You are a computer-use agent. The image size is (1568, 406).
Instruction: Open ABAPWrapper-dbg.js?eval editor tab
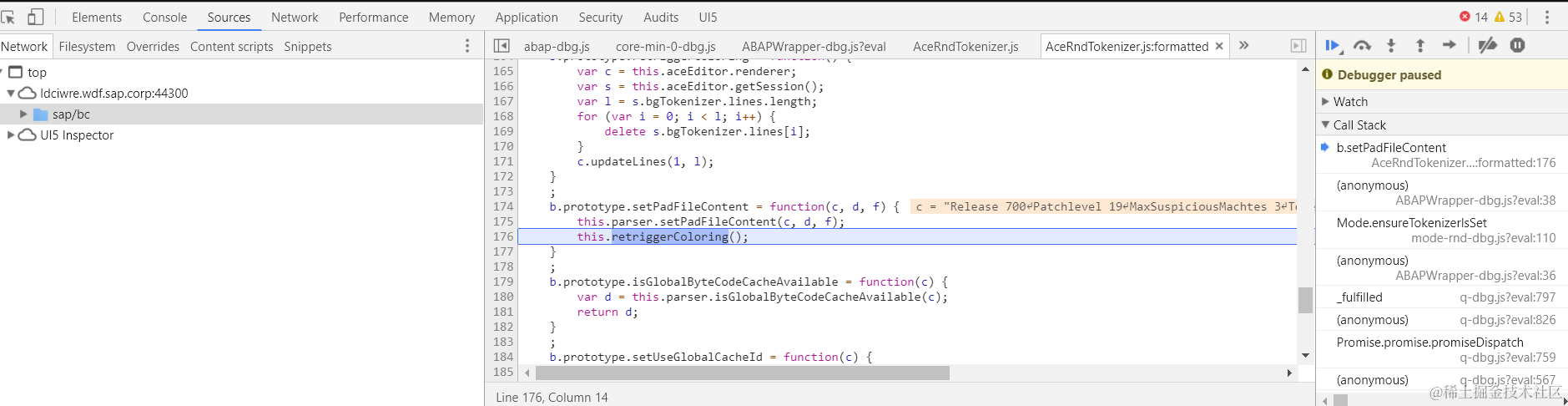814,47
